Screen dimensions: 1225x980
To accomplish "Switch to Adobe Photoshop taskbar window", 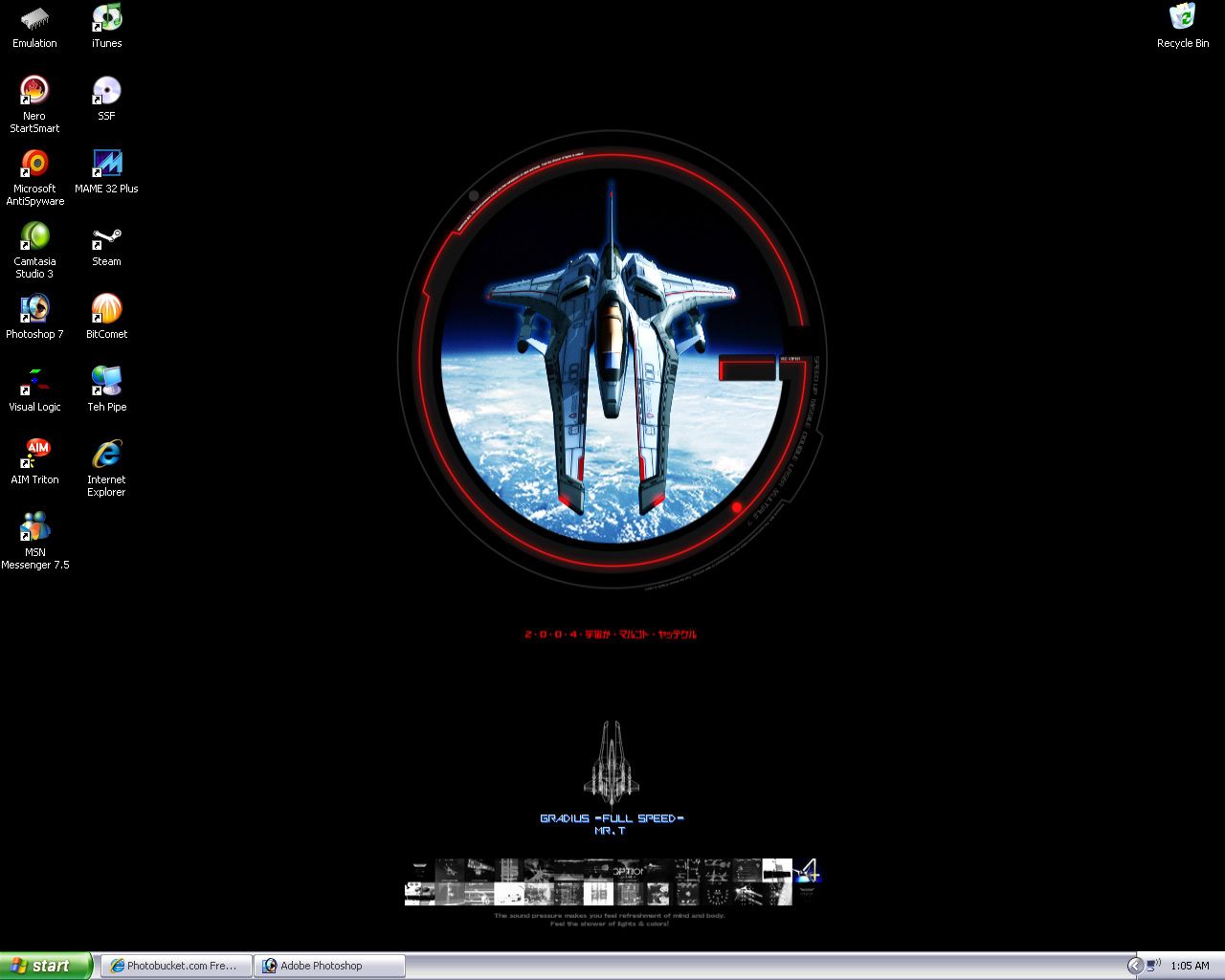I will tap(329, 966).
